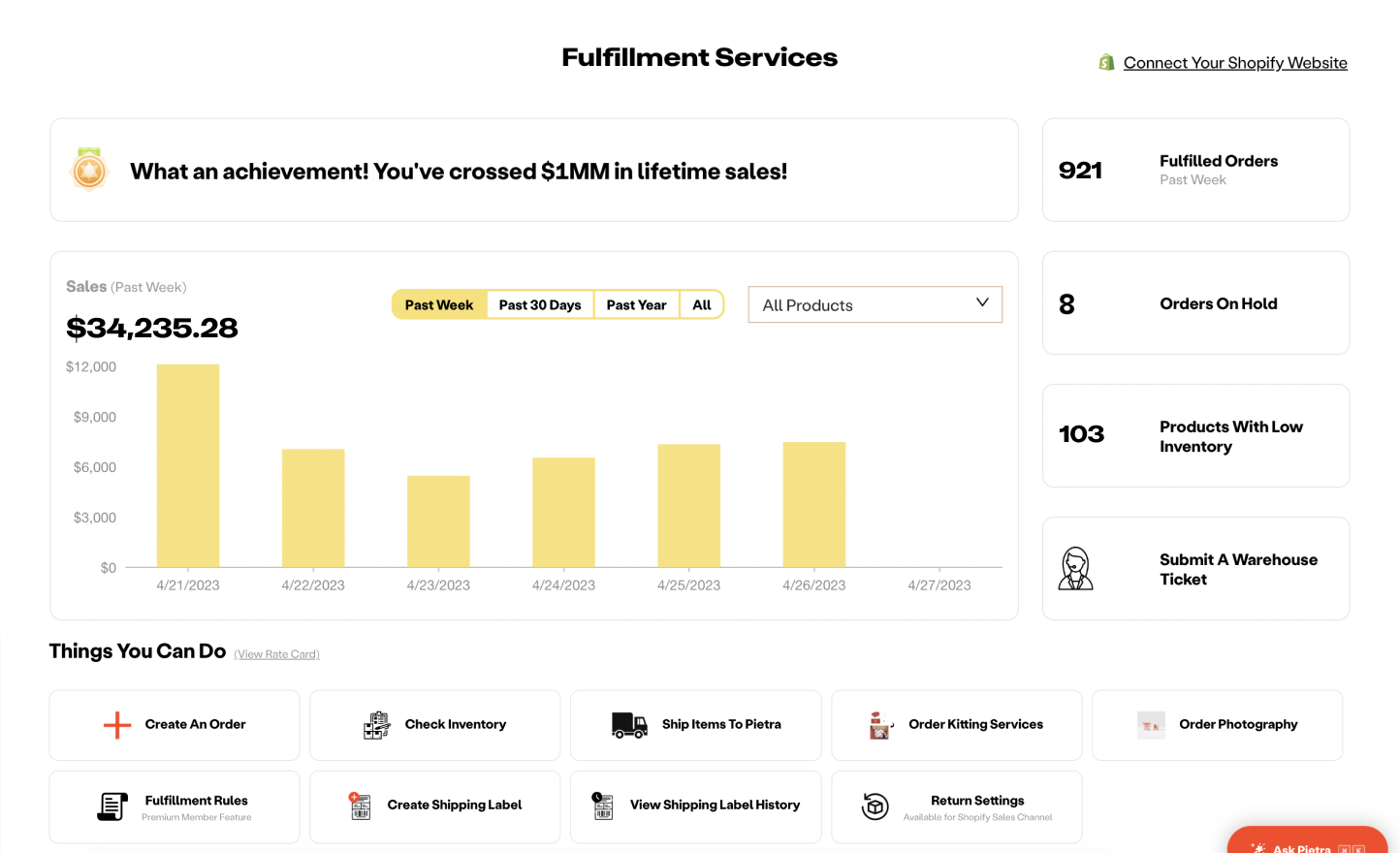
Task: Show All time sales data
Action: (702, 305)
